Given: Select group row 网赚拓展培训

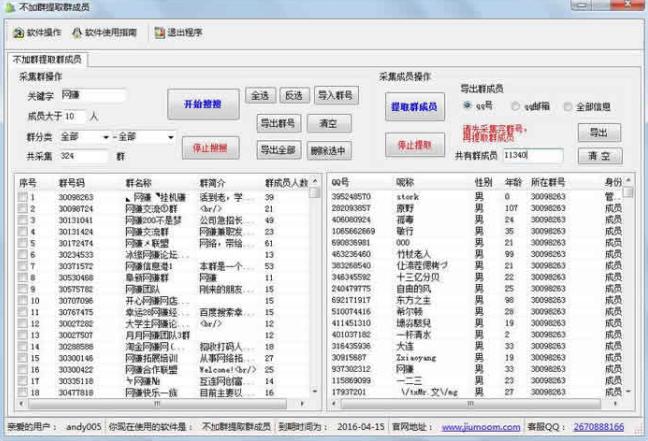Looking at the screenshot, I should coord(164,358).
